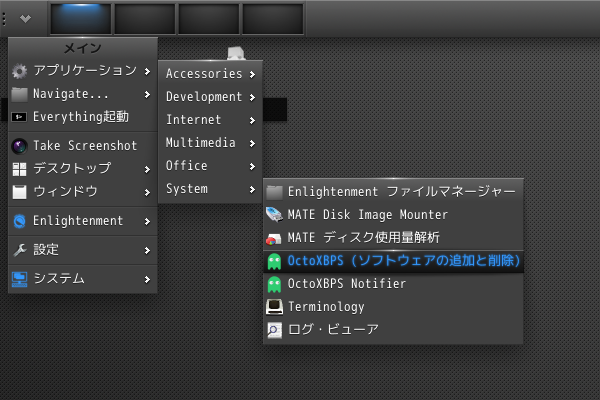600x400 pixels.
Task: Open the Office category
Action: [210, 166]
